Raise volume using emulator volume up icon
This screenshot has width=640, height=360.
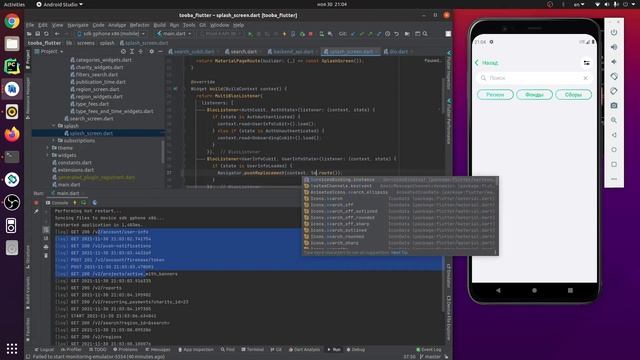(x=614, y=47)
